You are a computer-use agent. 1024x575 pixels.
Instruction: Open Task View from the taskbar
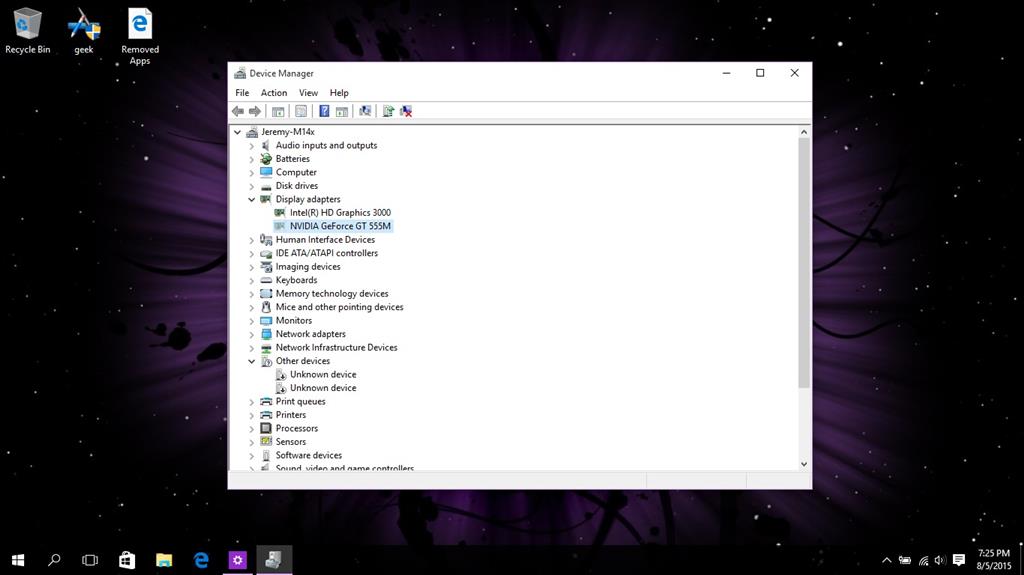pyautogui.click(x=90, y=560)
